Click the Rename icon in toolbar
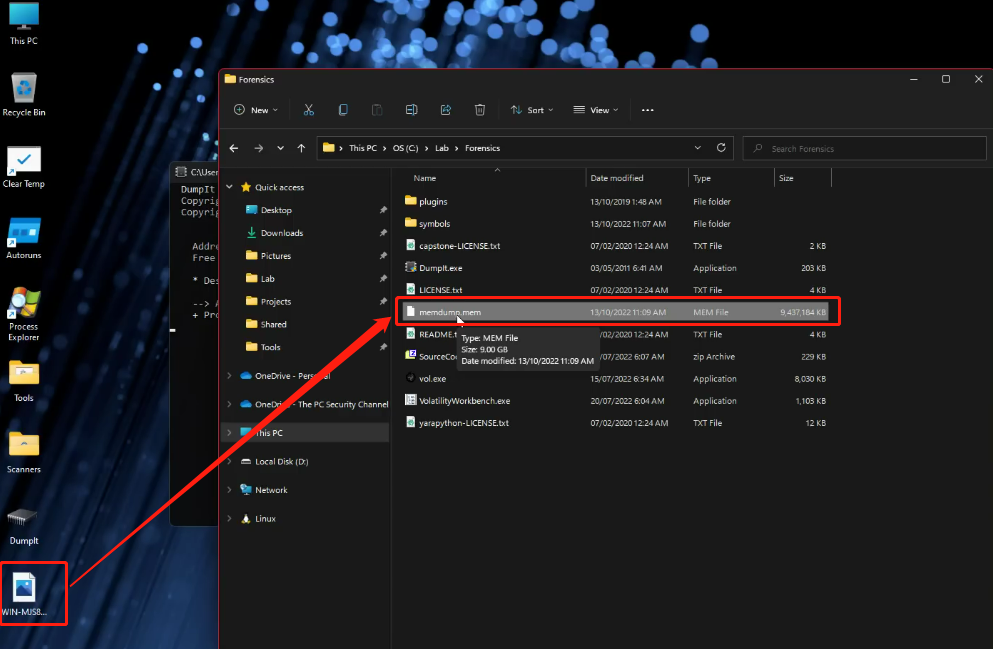This screenshot has width=993, height=649. click(411, 110)
